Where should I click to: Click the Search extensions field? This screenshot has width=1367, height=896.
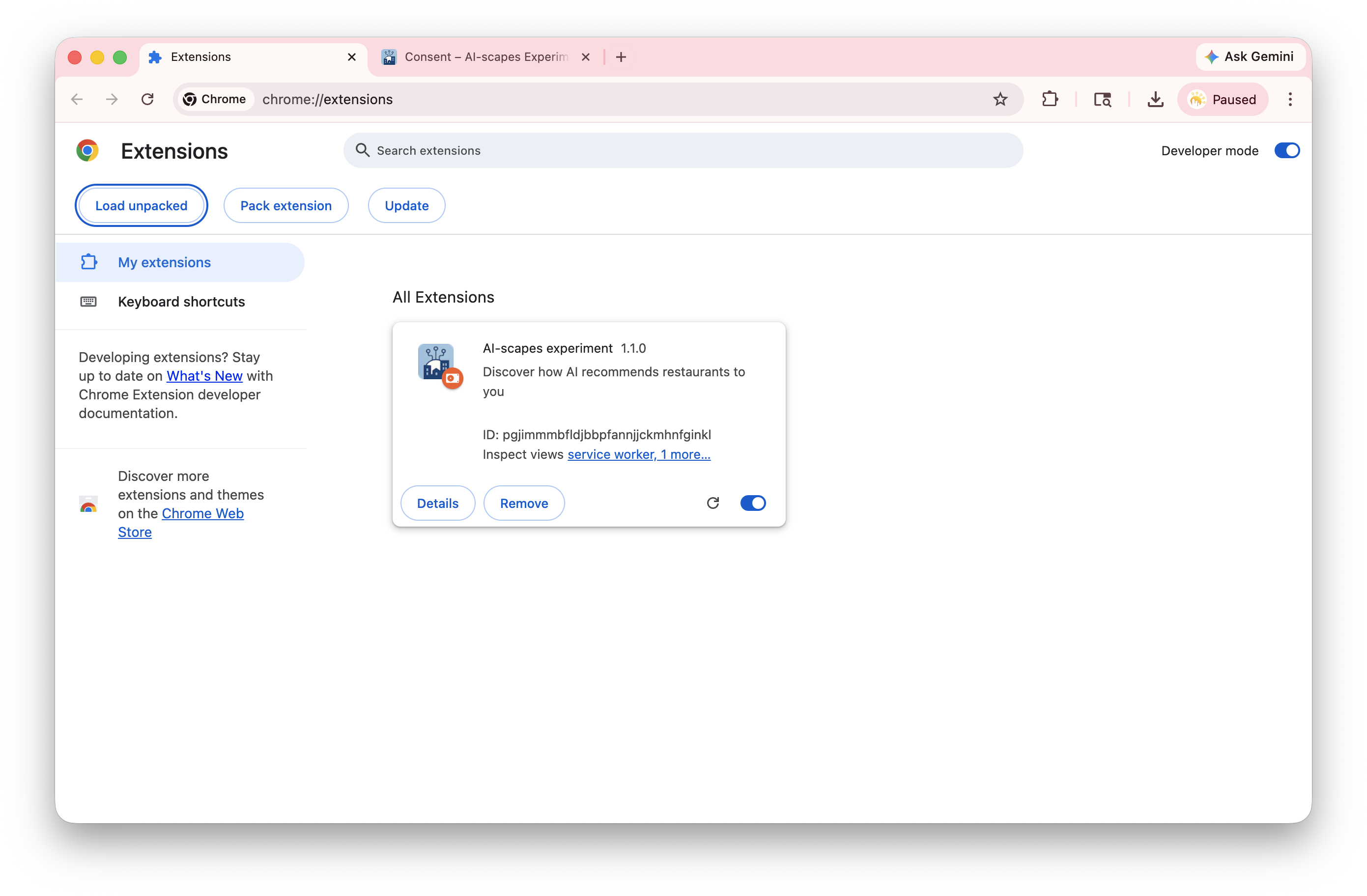tap(683, 150)
